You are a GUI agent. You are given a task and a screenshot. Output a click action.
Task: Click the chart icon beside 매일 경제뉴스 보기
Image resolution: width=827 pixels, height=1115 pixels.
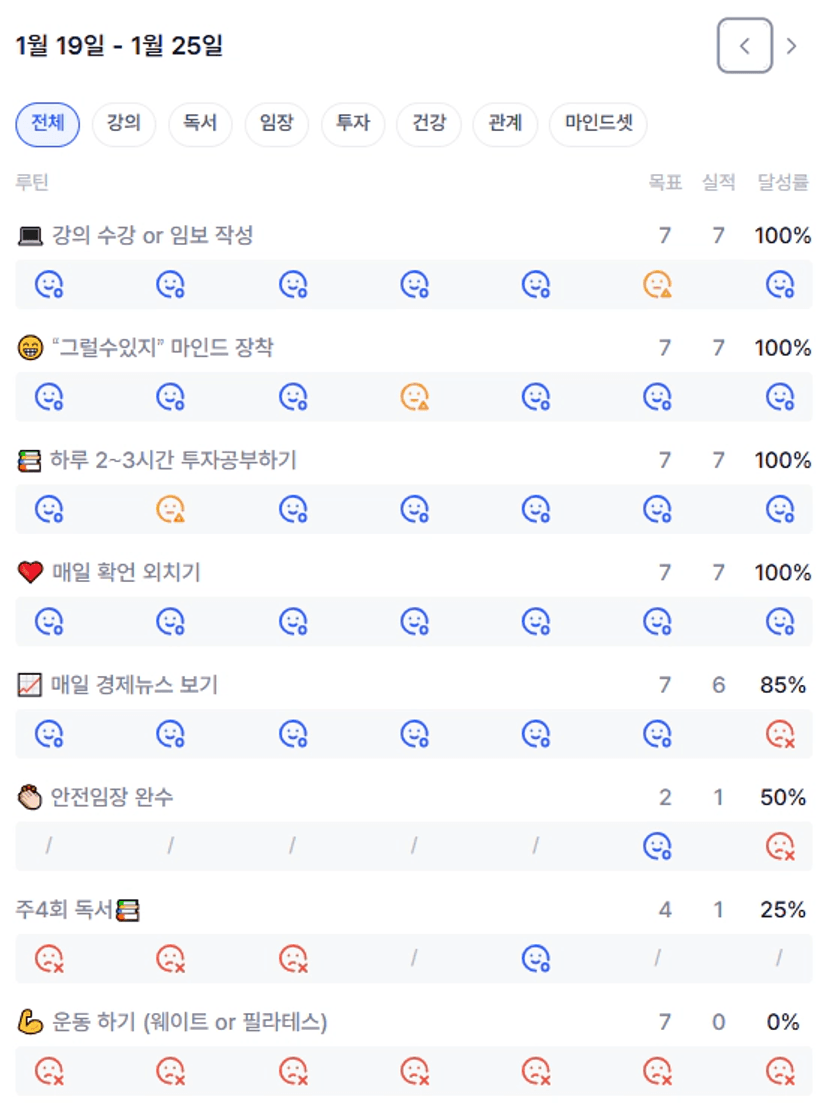30,685
